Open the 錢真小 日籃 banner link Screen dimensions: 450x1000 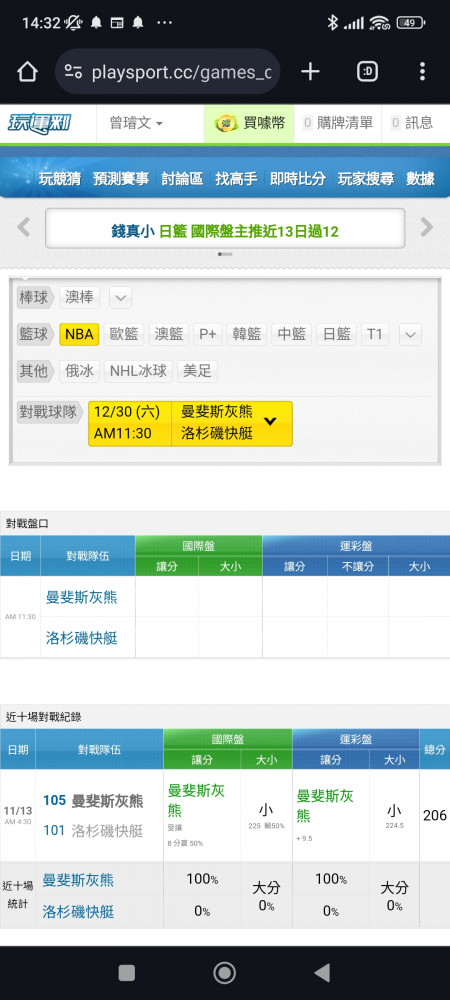[225, 232]
